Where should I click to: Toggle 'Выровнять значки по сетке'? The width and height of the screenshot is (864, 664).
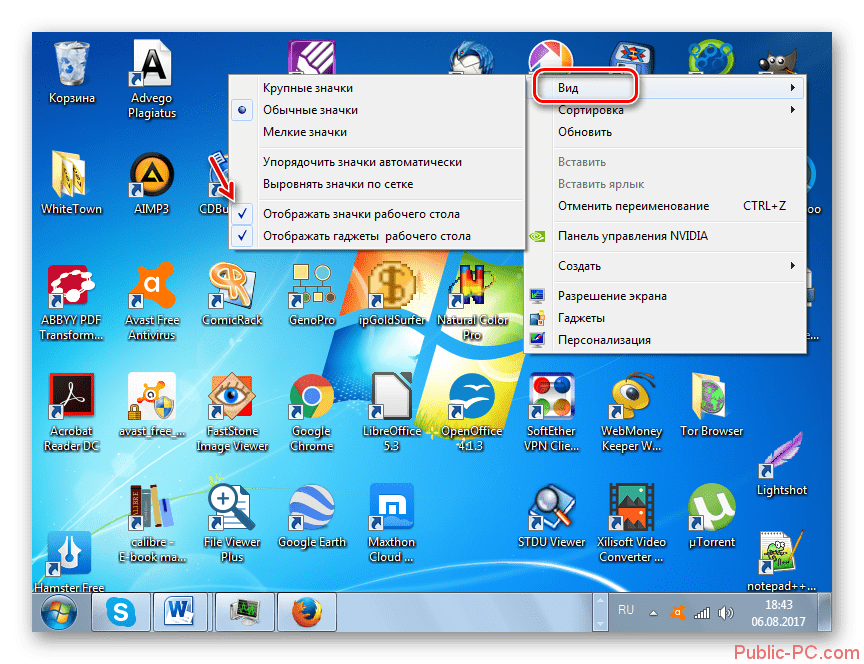(376, 184)
